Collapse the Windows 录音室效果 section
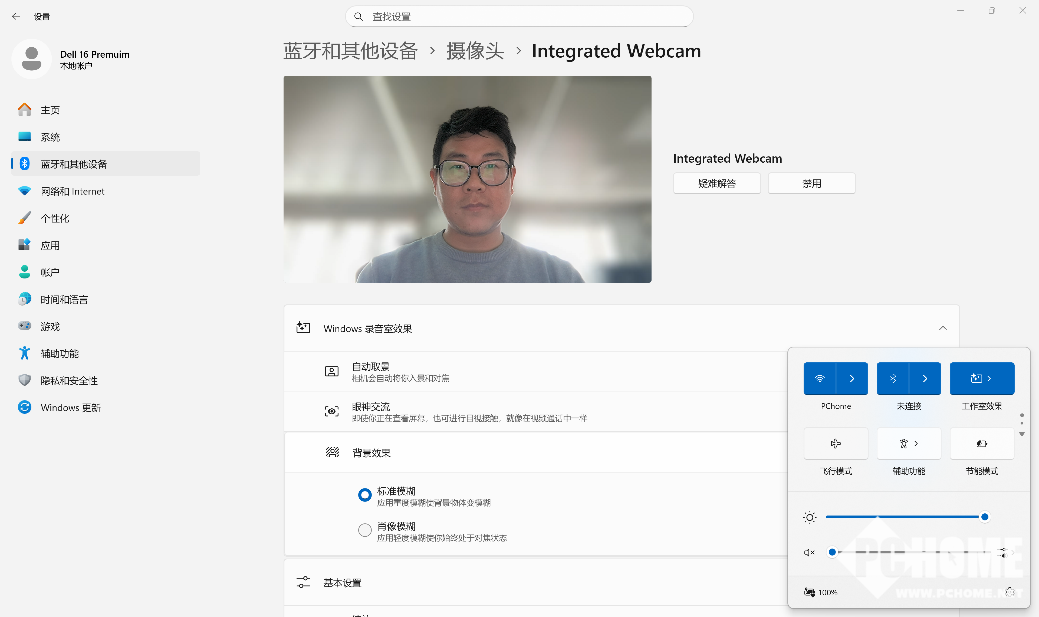 coord(942,328)
